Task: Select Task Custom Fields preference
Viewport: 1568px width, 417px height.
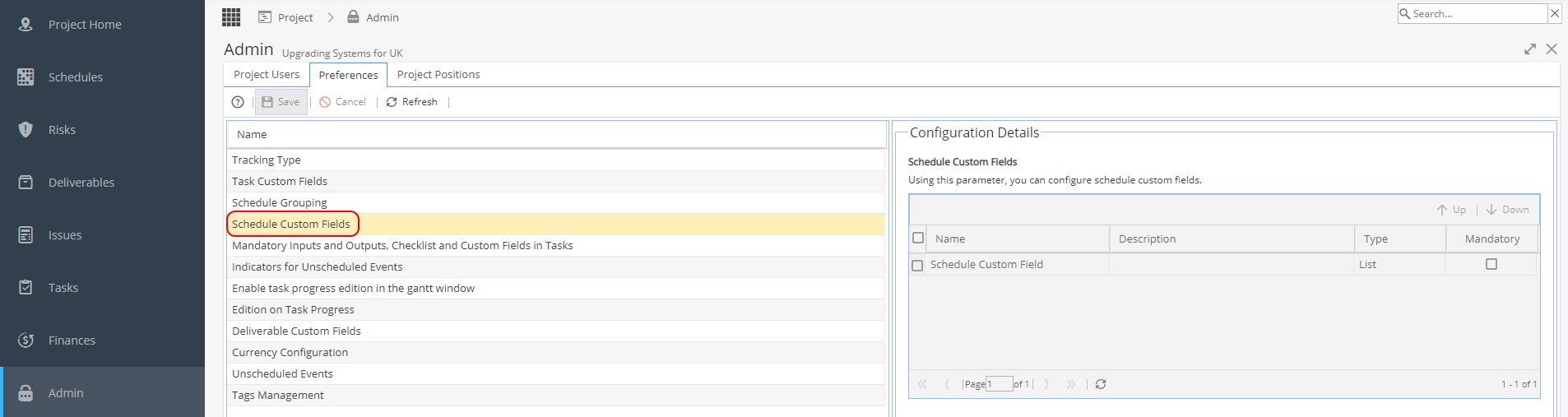Action: (x=556, y=181)
